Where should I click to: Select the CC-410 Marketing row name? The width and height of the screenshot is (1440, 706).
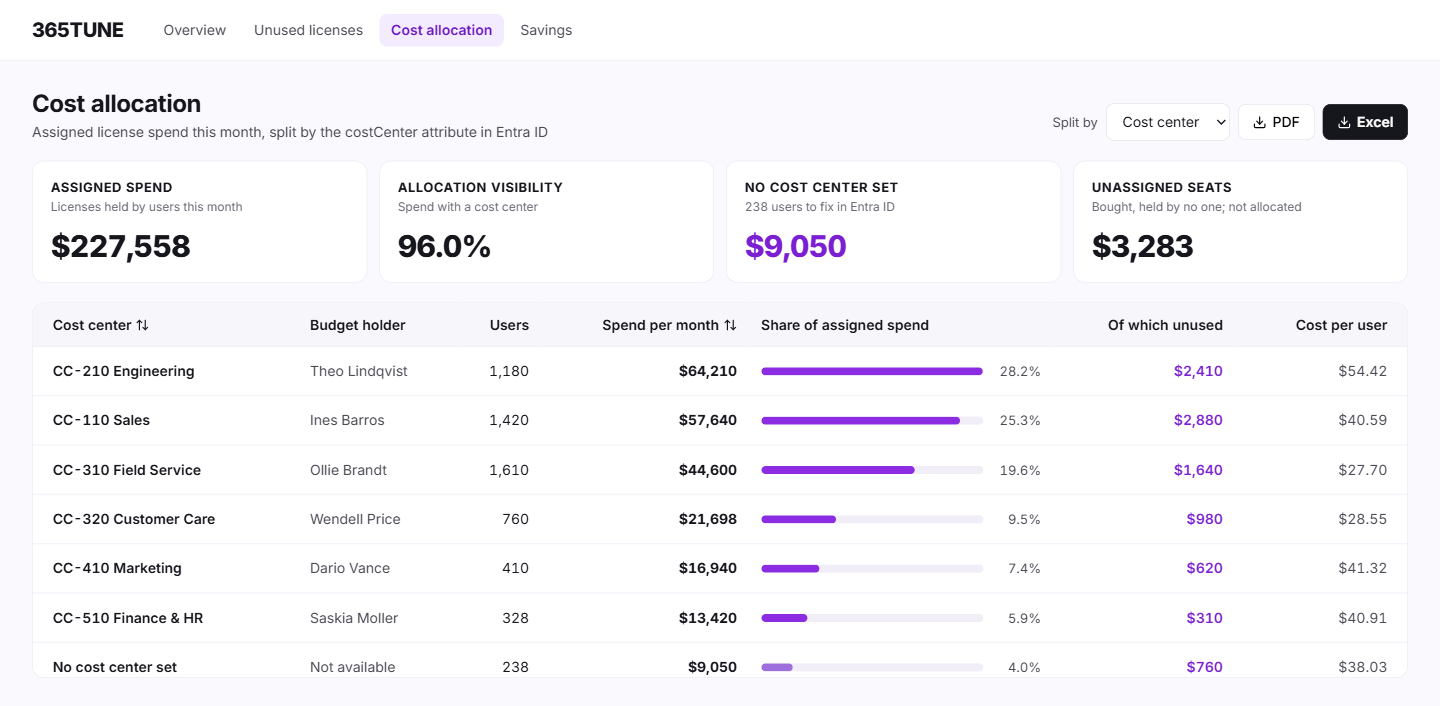point(117,568)
